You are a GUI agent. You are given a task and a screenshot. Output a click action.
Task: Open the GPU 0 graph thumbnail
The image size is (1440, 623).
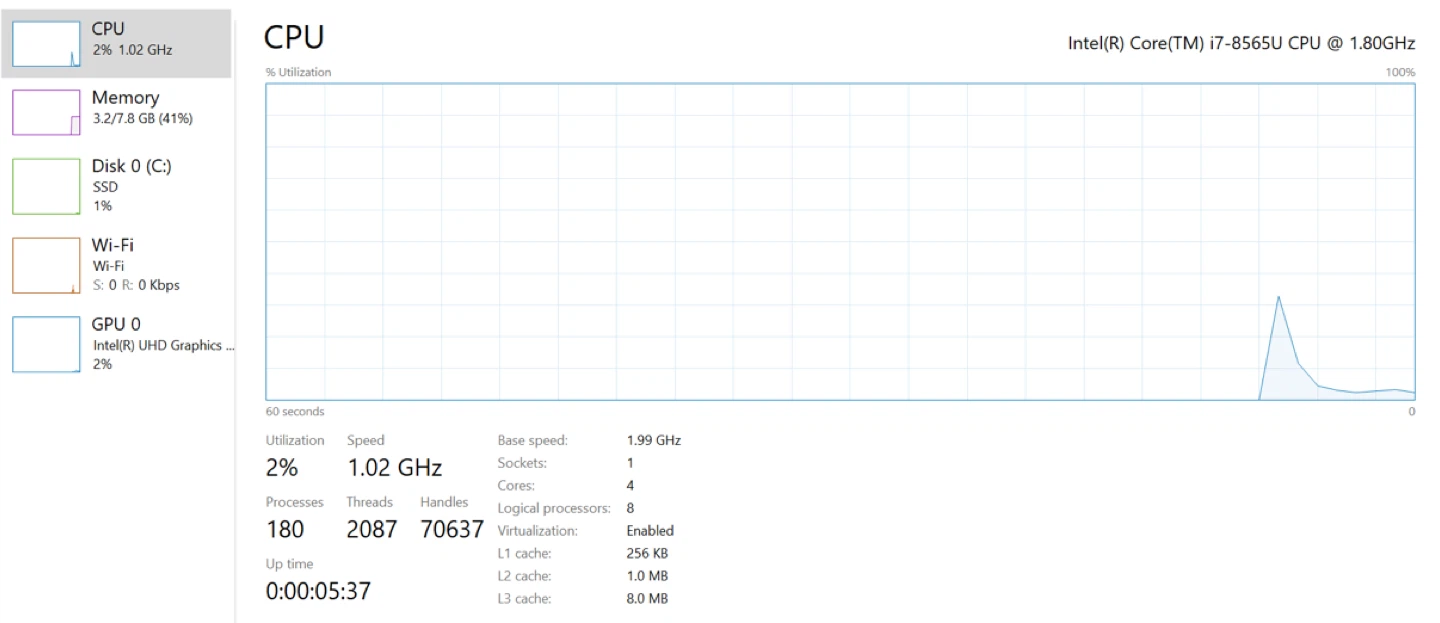(x=46, y=344)
